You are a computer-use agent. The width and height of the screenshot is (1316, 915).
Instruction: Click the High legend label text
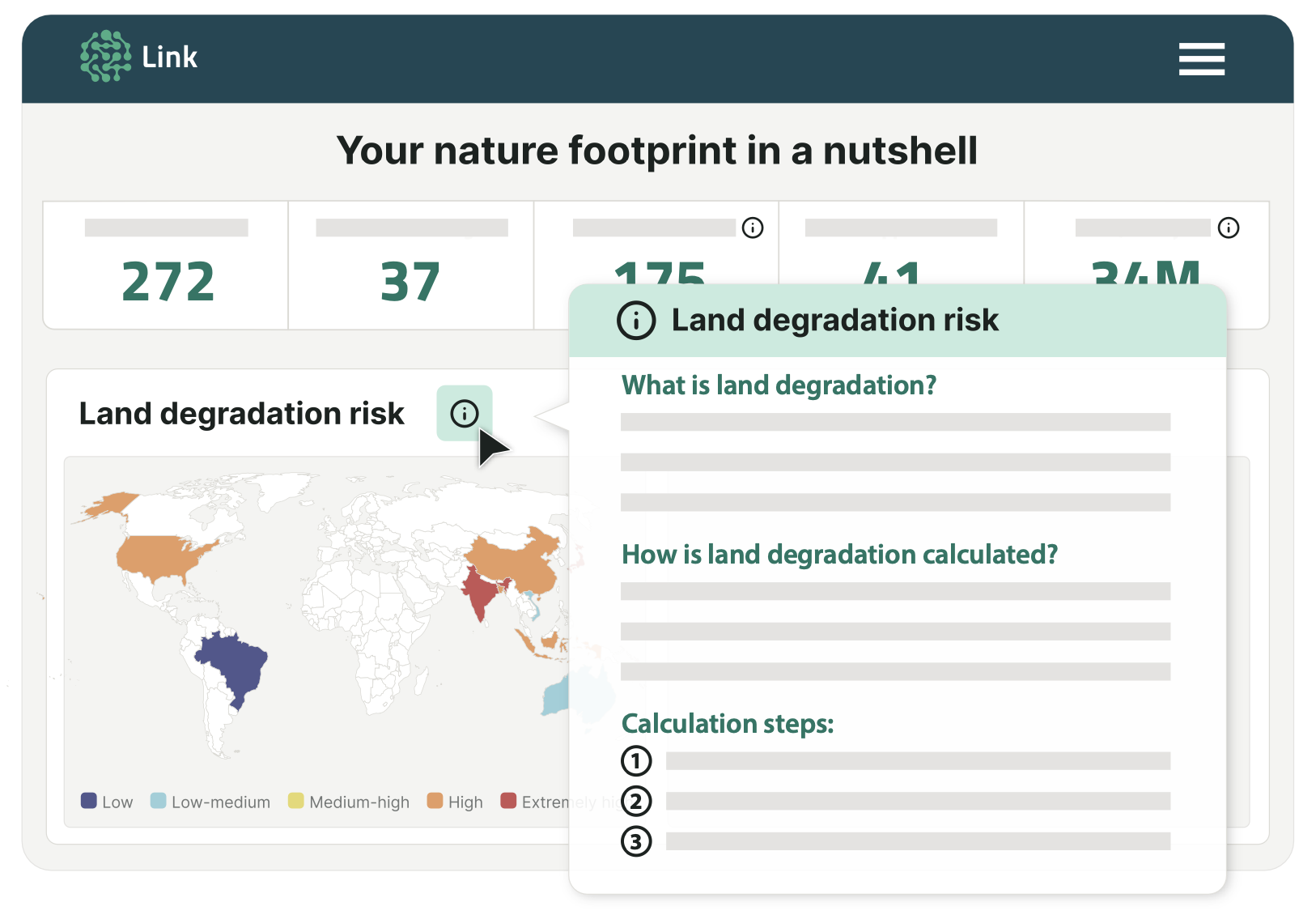(465, 802)
